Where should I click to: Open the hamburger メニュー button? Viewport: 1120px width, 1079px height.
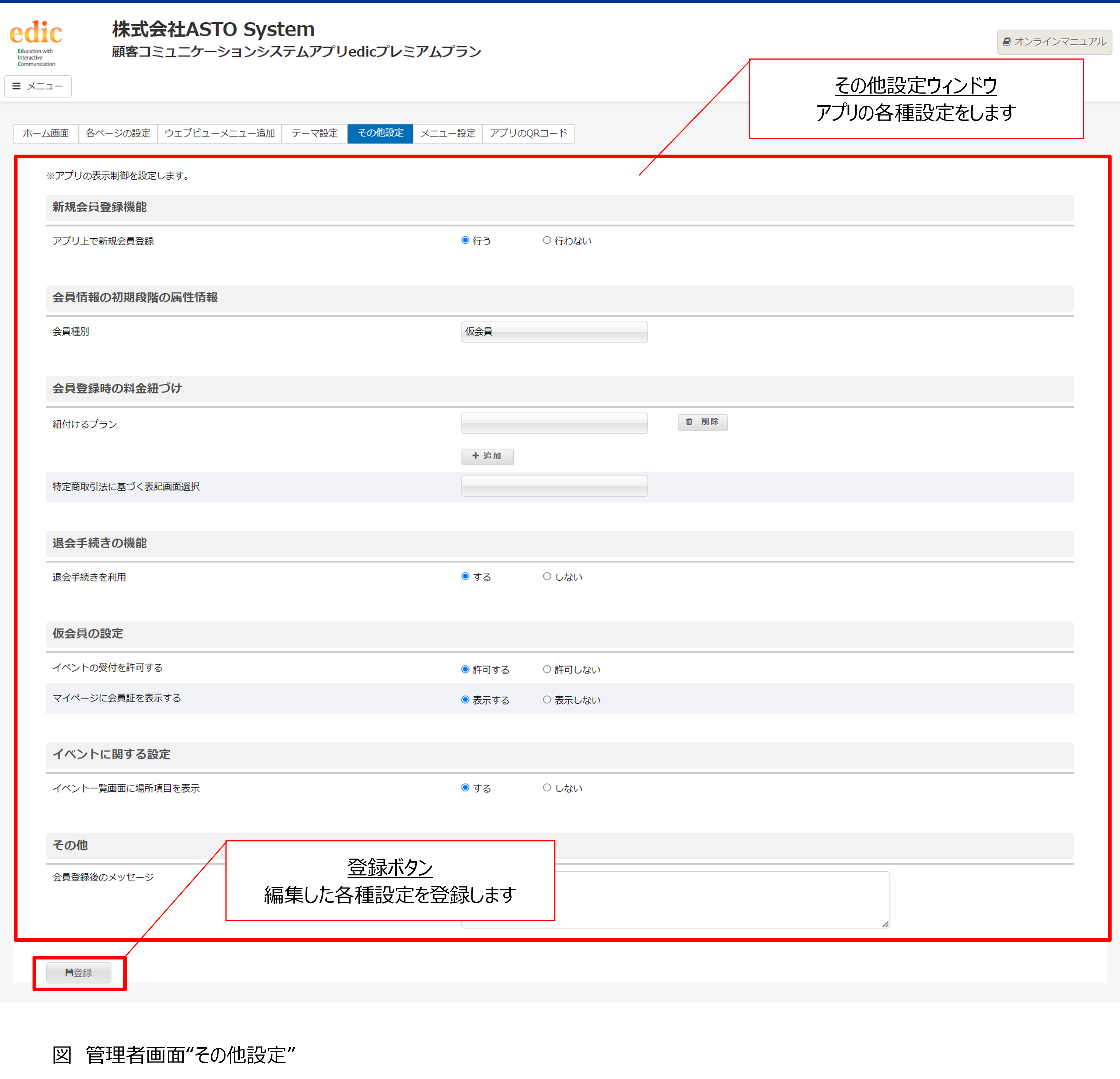pos(38,86)
